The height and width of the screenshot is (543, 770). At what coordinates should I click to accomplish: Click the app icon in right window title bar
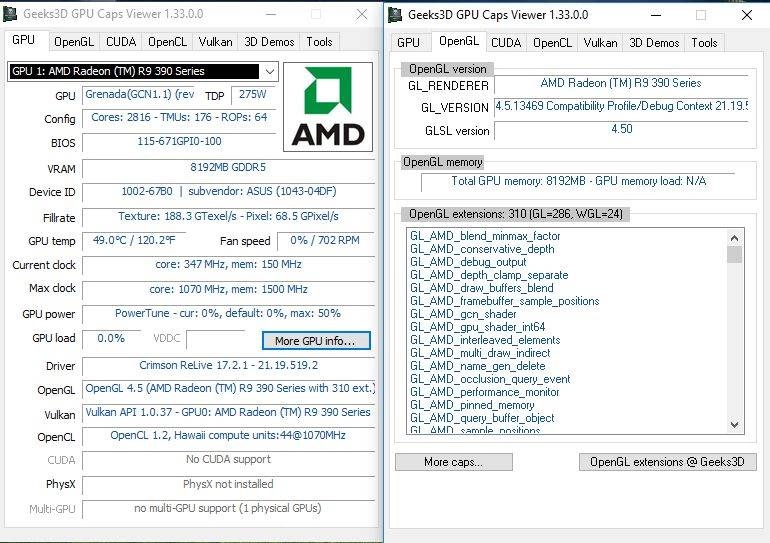pyautogui.click(x=395, y=15)
